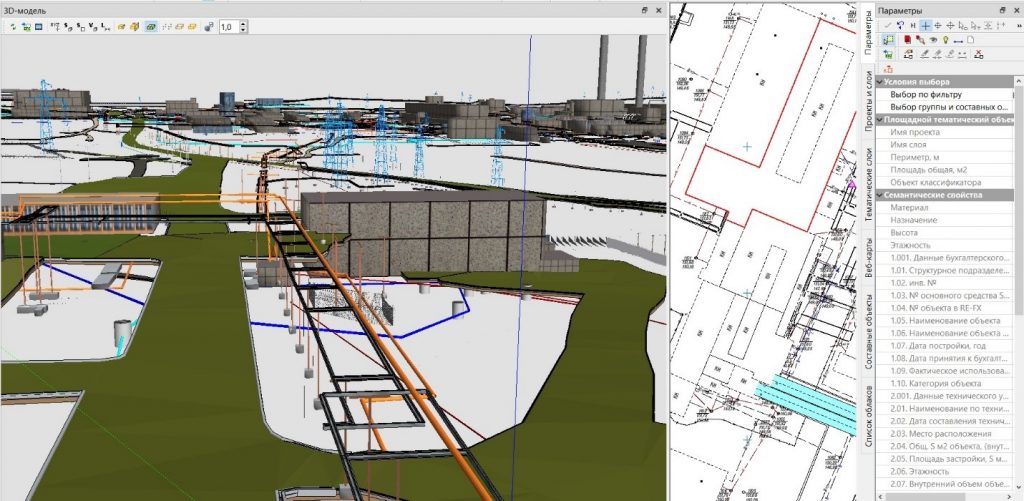Click the sphere icon beside the 1,0 field

point(209,27)
